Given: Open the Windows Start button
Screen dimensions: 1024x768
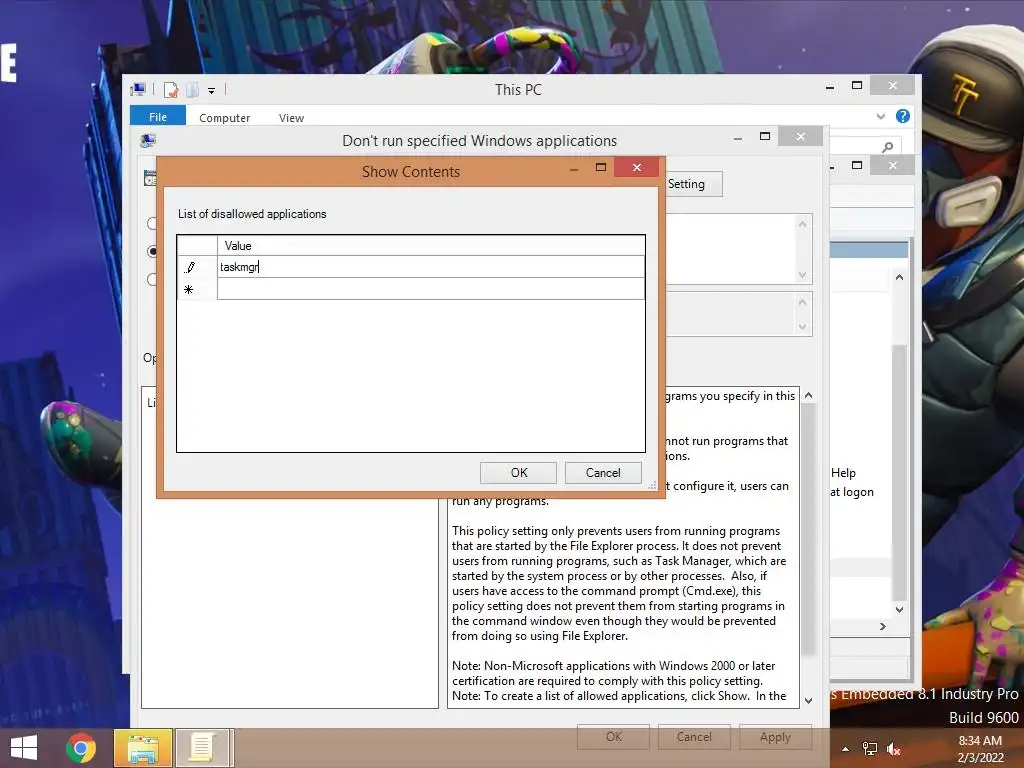Looking at the screenshot, I should [24, 748].
